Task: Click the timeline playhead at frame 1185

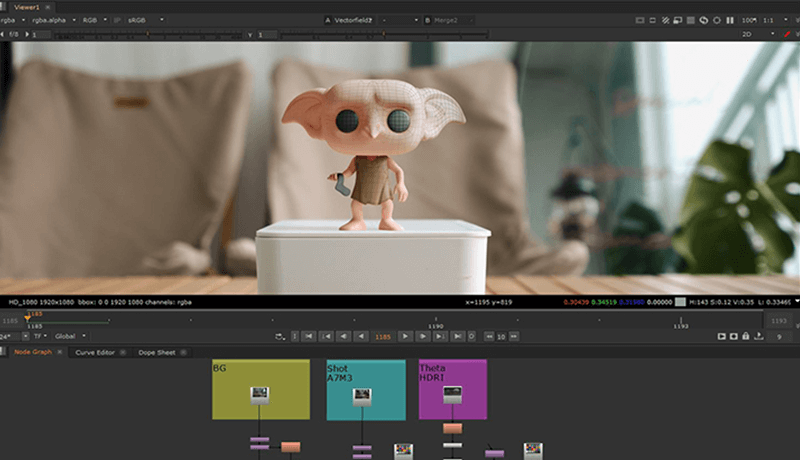Action: [28, 317]
